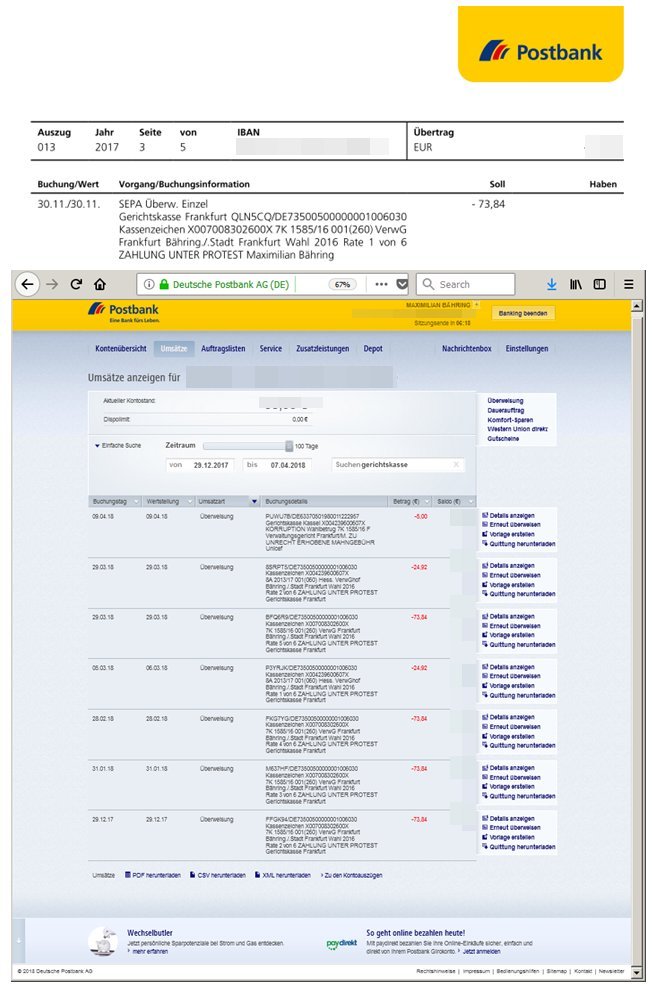
Task: Open the page actions three-dots menu
Action: click(x=381, y=284)
